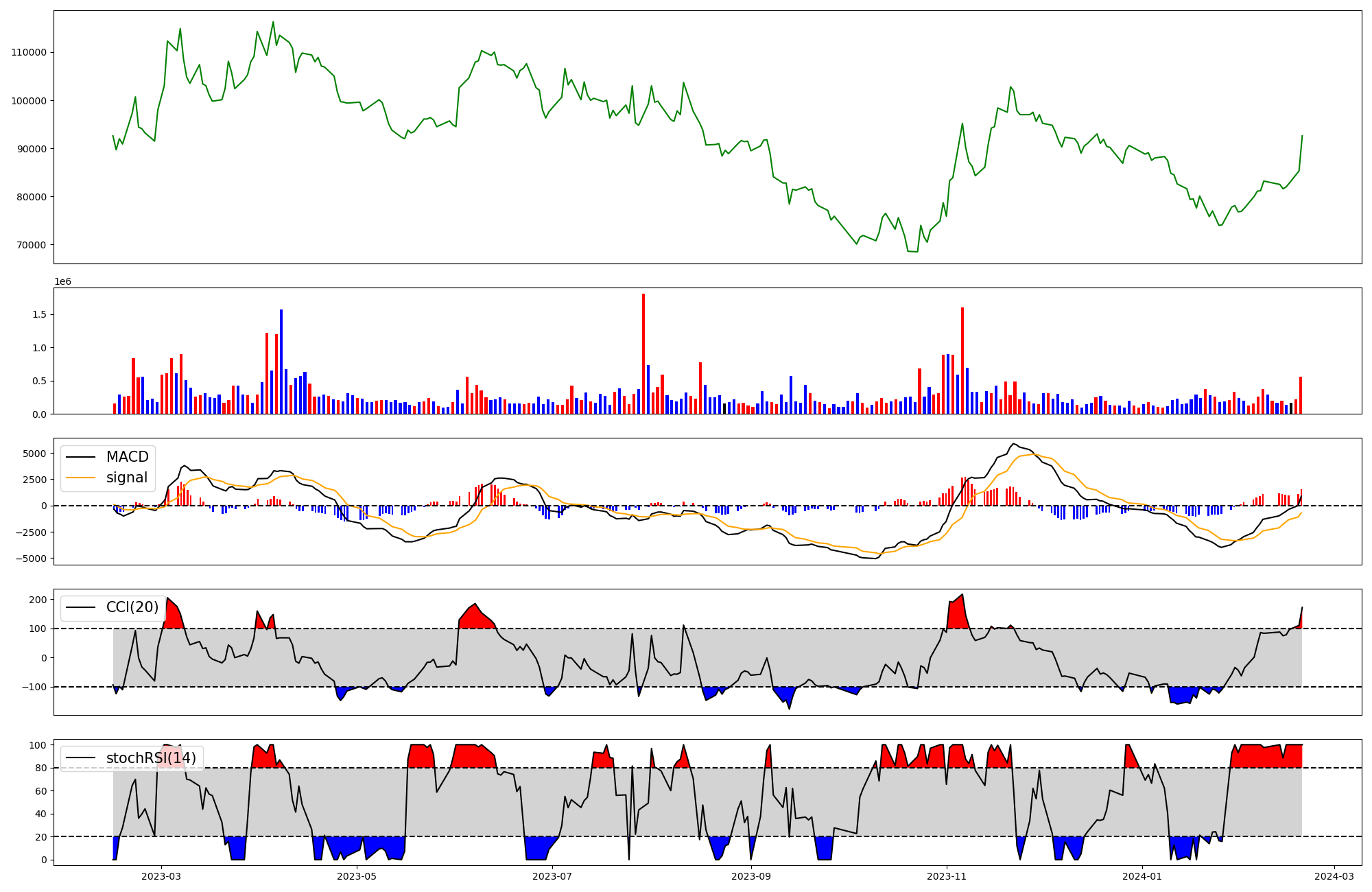1372x892 pixels.
Task: Click the 80 stochRSI axis label
Action: 41,768
